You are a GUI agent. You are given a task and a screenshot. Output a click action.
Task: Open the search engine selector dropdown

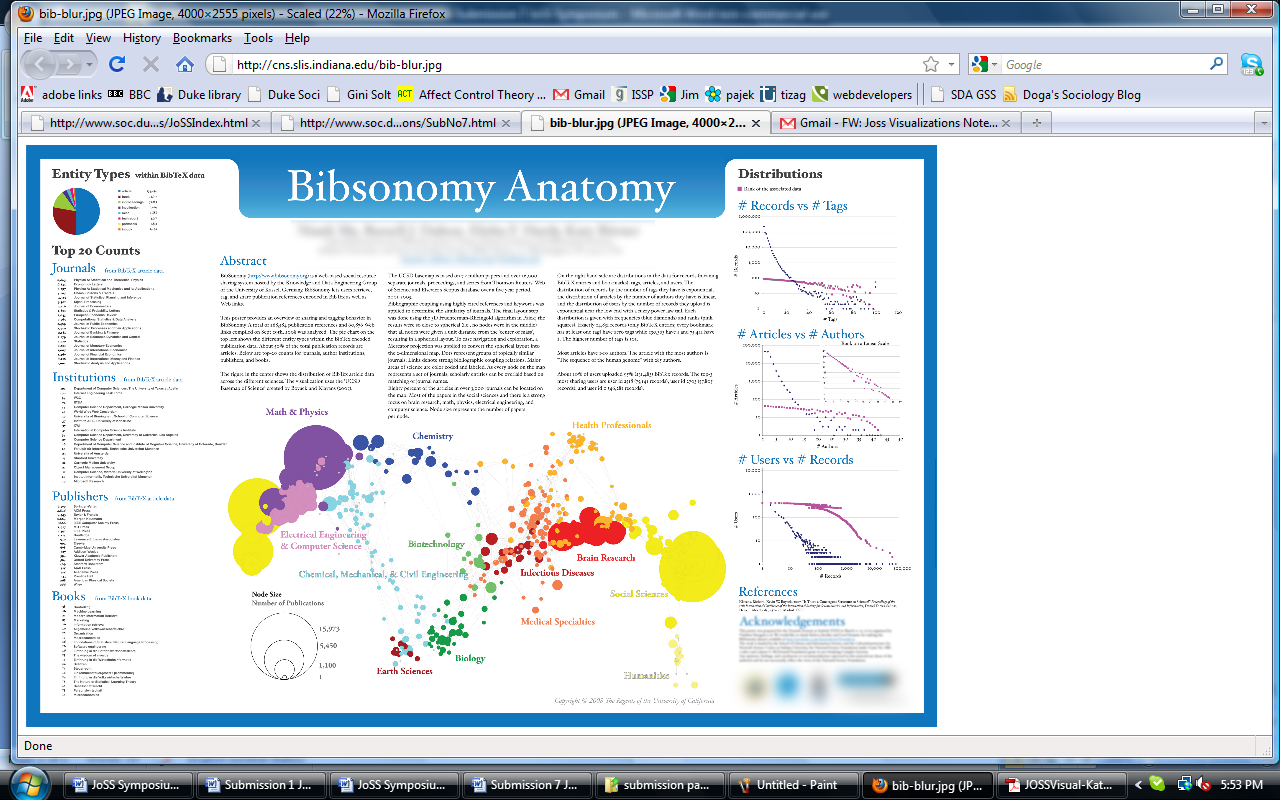tap(985, 64)
